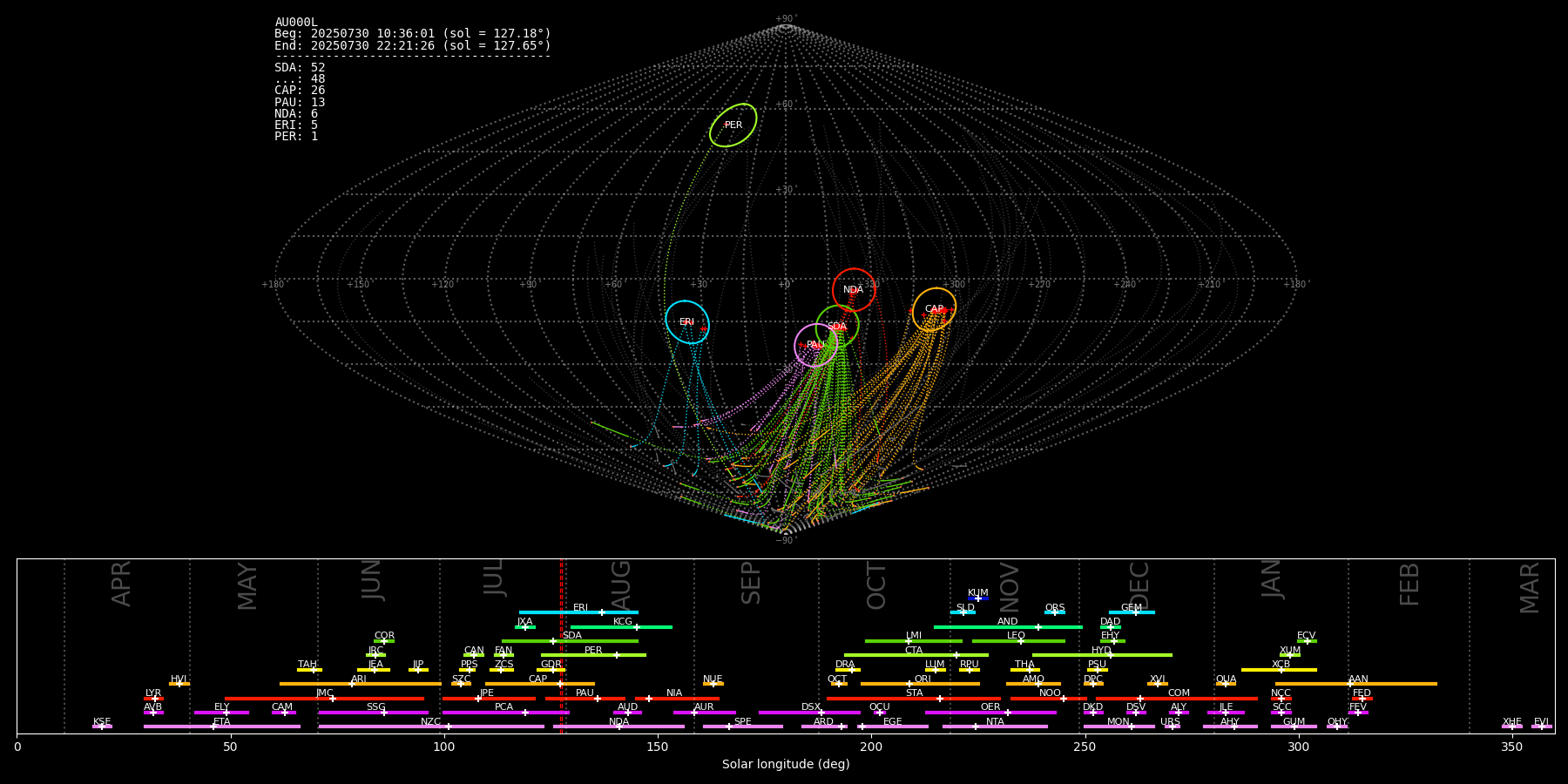Click the APR month label

[x=121, y=584]
